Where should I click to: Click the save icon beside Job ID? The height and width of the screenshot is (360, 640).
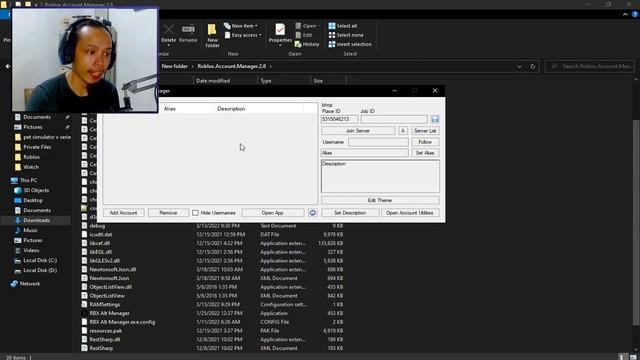coord(435,119)
